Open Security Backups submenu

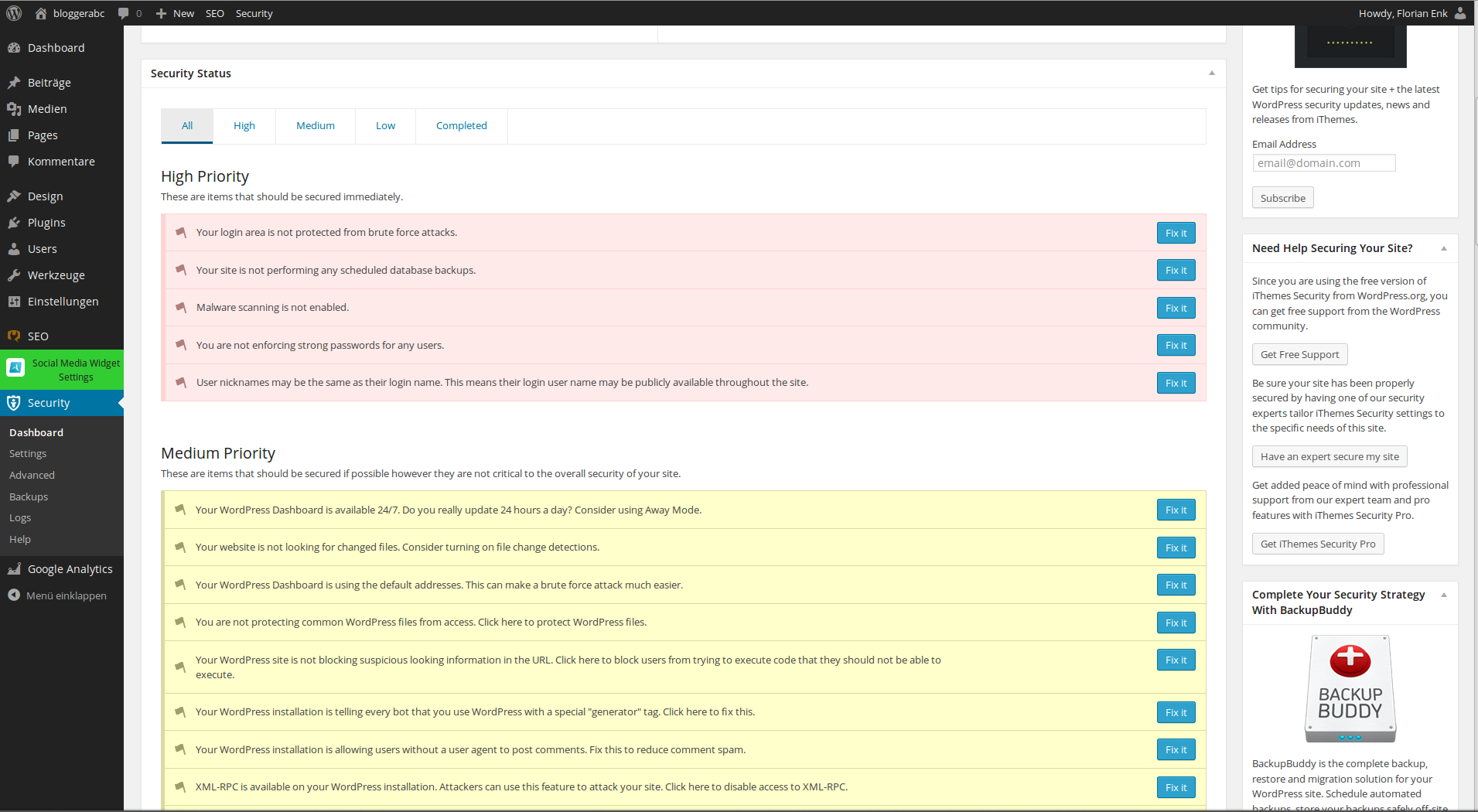(x=29, y=497)
